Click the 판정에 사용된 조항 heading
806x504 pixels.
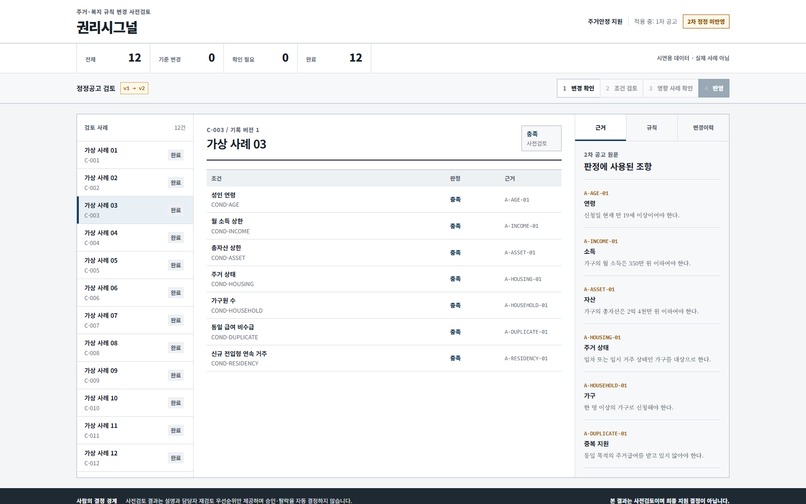coord(618,167)
